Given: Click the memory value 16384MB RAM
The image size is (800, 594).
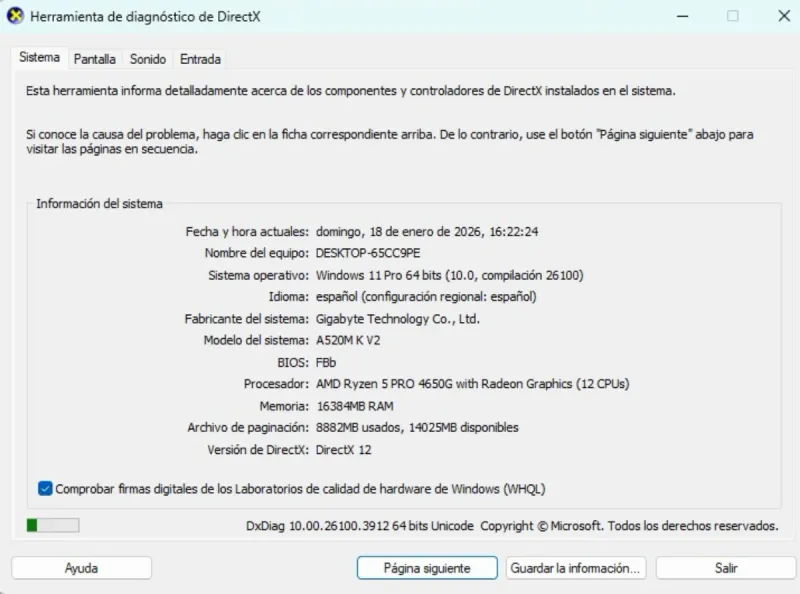Looking at the screenshot, I should 355,406.
